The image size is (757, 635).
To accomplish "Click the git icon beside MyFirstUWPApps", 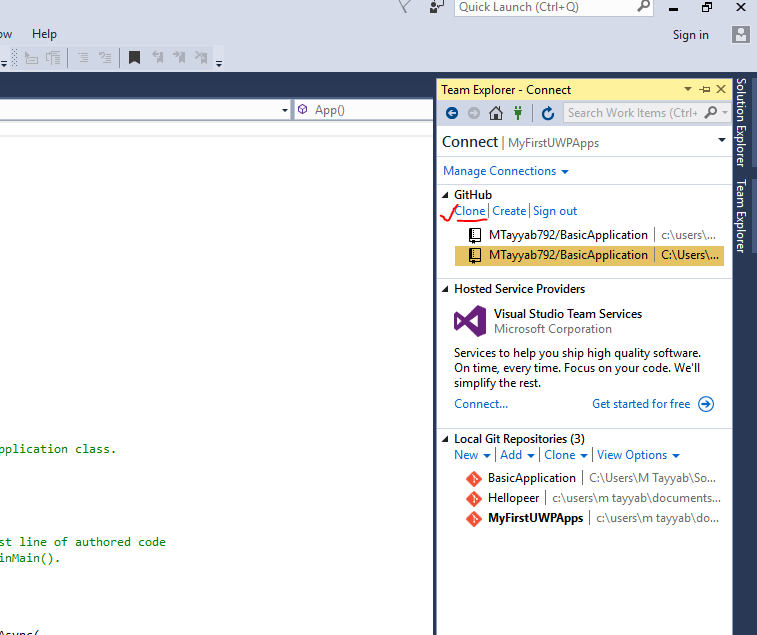I will [474, 519].
